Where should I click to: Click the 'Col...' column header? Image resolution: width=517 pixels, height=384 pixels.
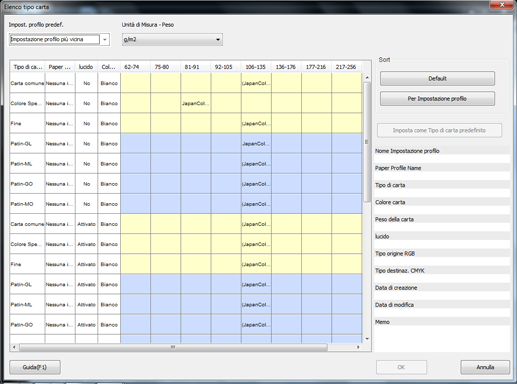109,67
